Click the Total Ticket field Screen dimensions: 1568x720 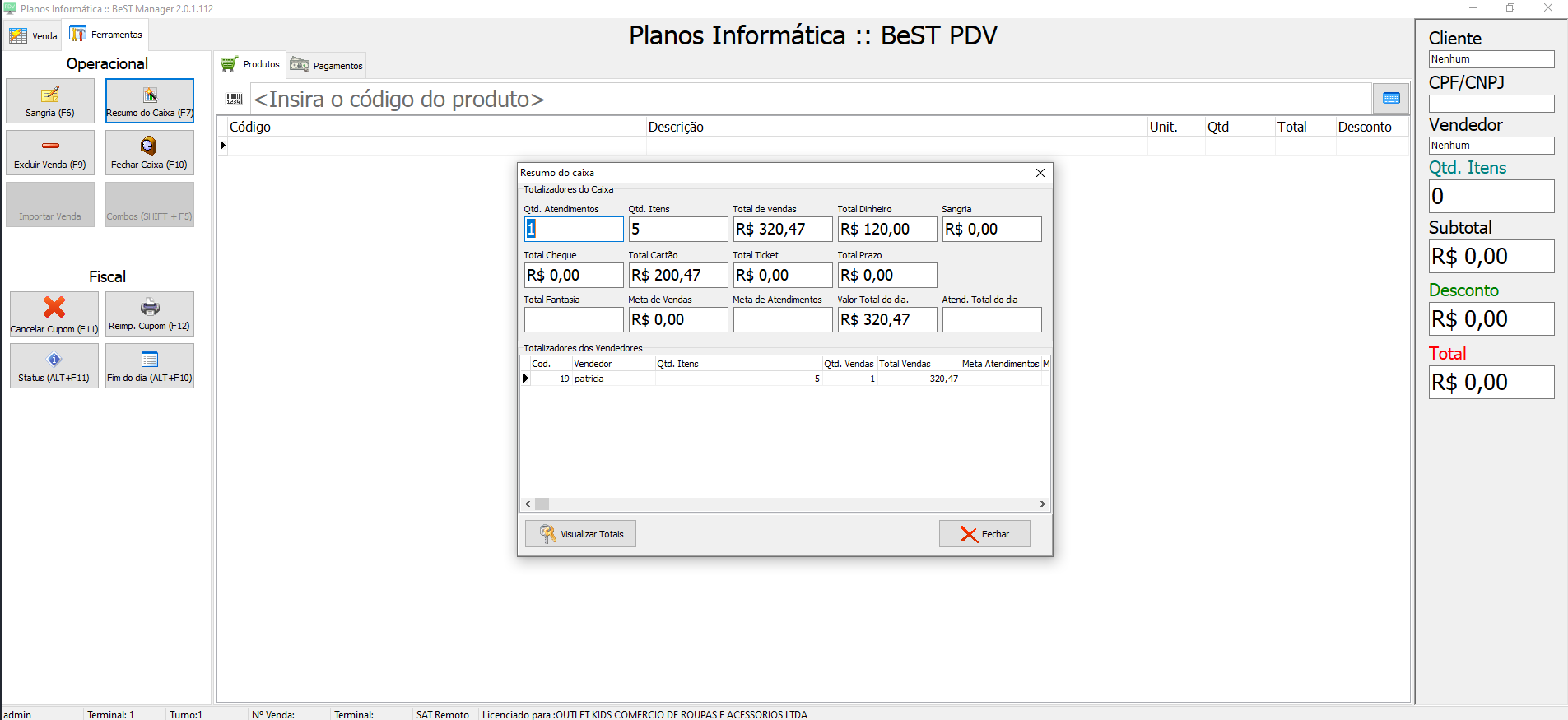pos(783,275)
